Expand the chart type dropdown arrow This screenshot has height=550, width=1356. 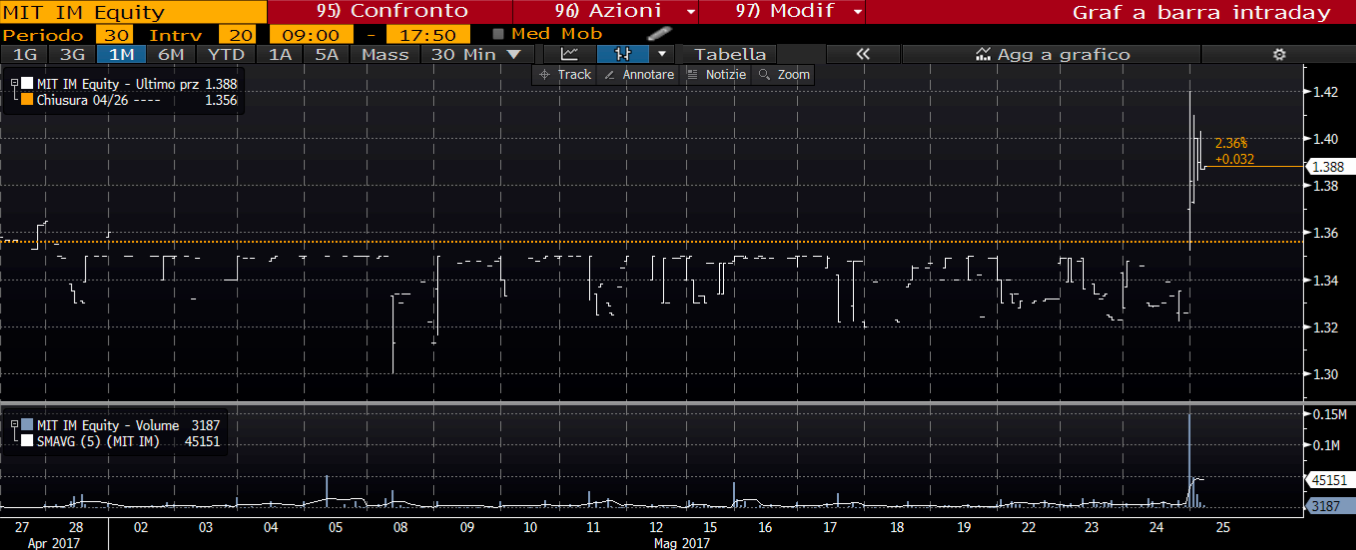click(x=661, y=54)
